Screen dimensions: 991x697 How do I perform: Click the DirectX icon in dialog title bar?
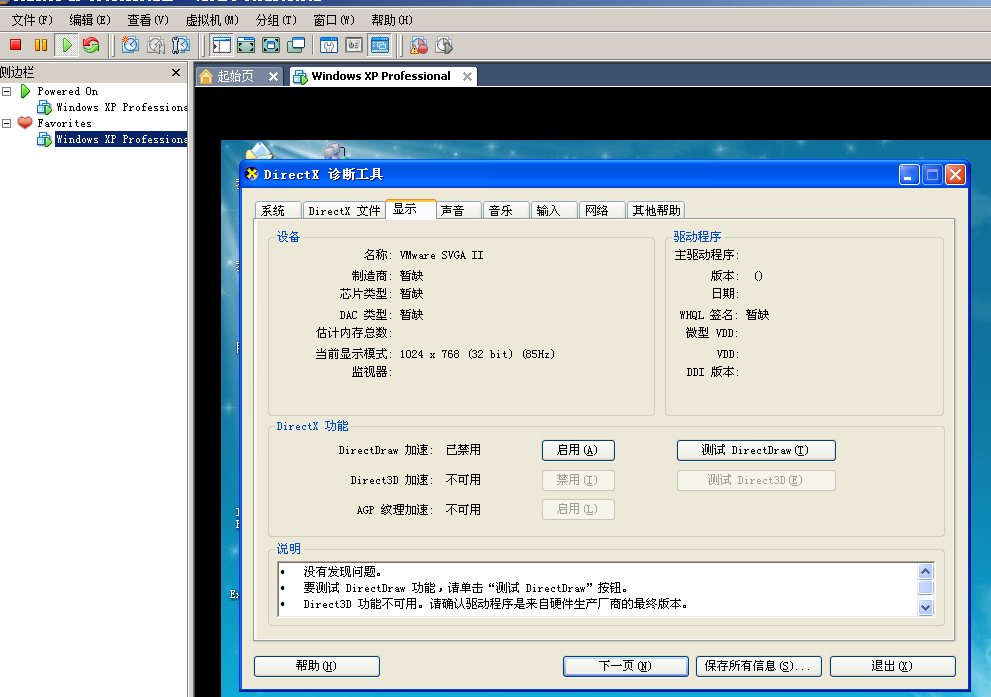252,174
